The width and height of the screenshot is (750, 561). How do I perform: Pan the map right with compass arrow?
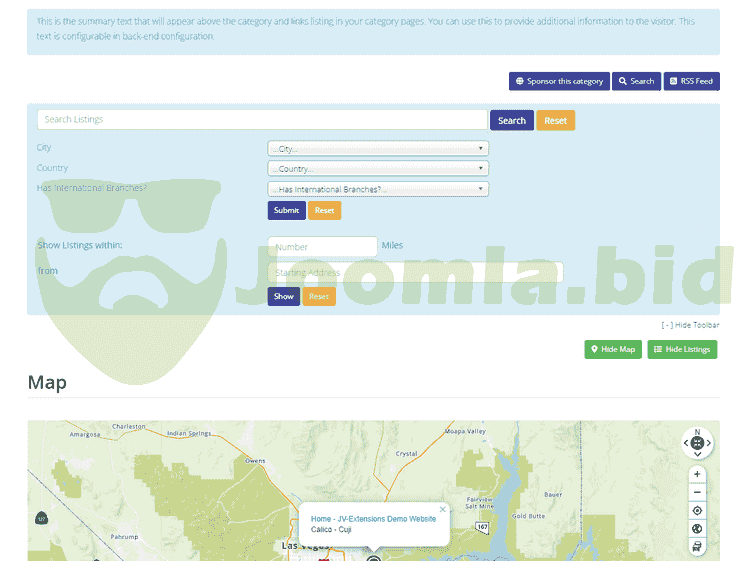[710, 442]
